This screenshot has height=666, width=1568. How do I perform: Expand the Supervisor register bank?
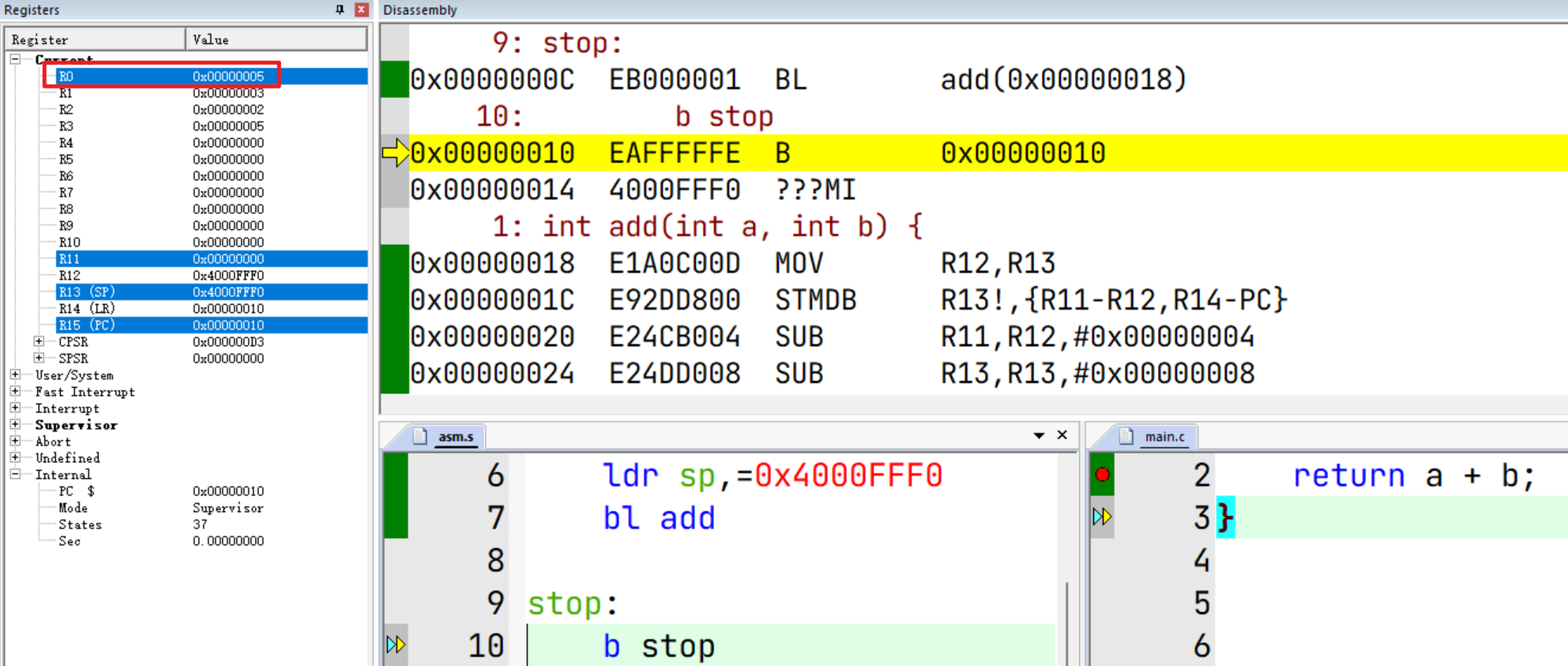click(x=15, y=424)
